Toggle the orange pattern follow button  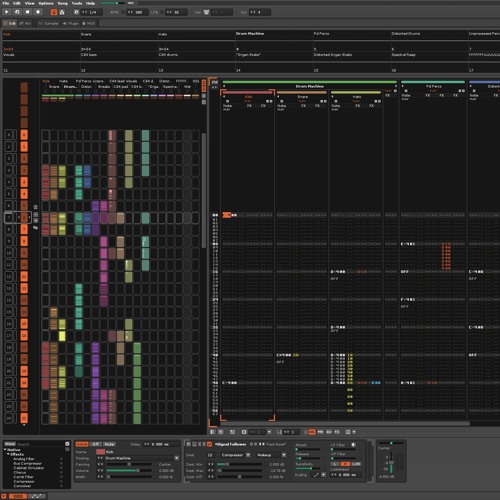[x=54, y=12]
